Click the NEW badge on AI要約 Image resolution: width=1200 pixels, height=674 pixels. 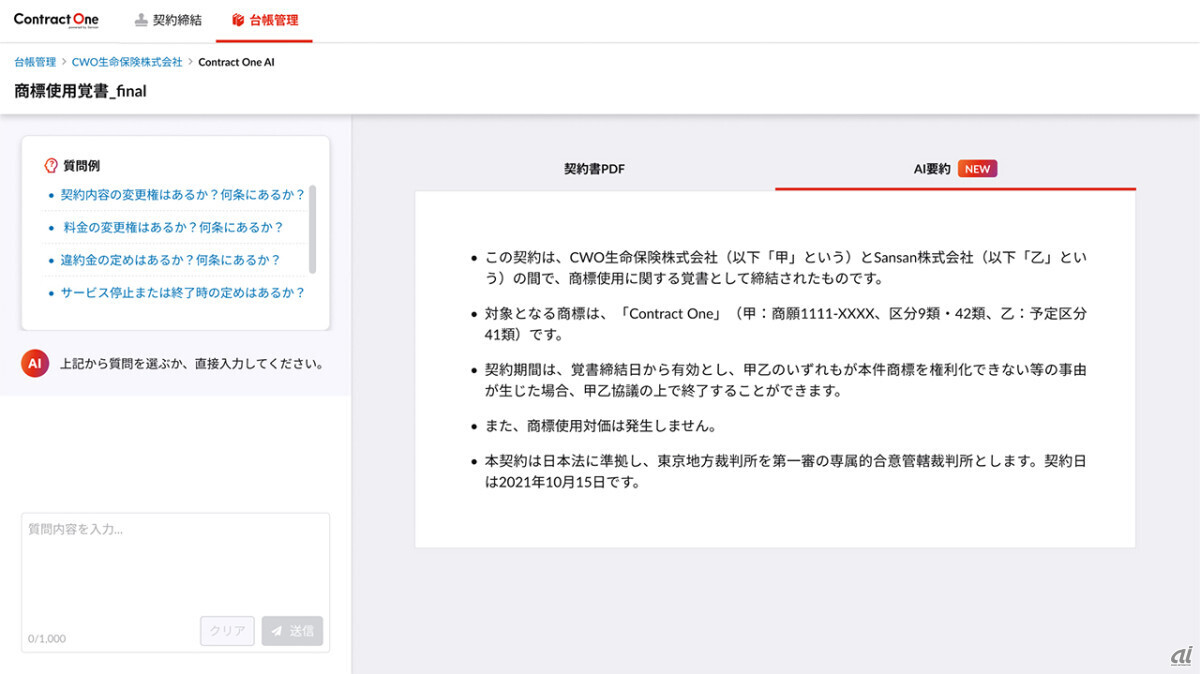coord(977,169)
